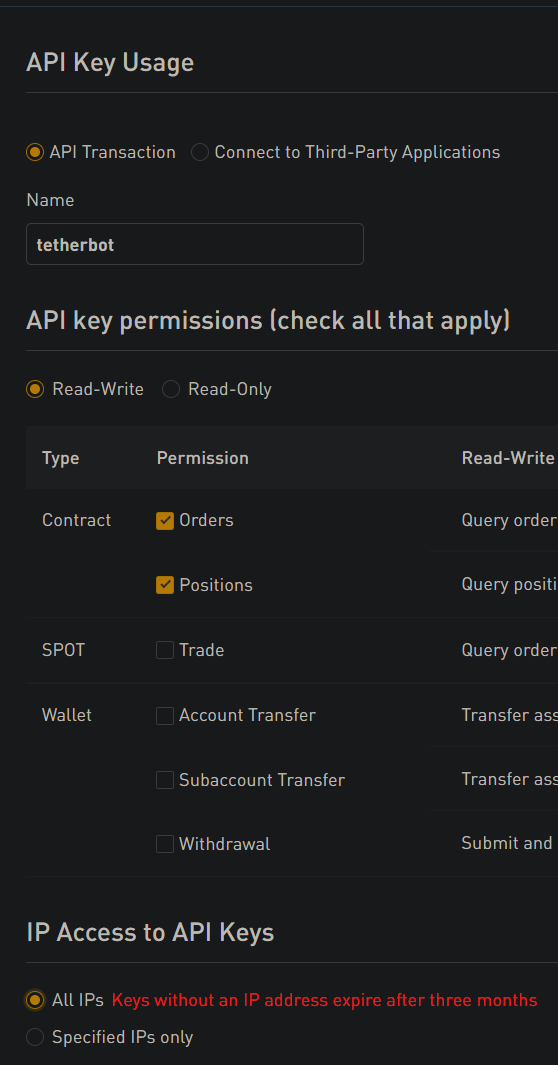The image size is (558, 1065).
Task: Click the Read-Write table column header
Action: (508, 458)
